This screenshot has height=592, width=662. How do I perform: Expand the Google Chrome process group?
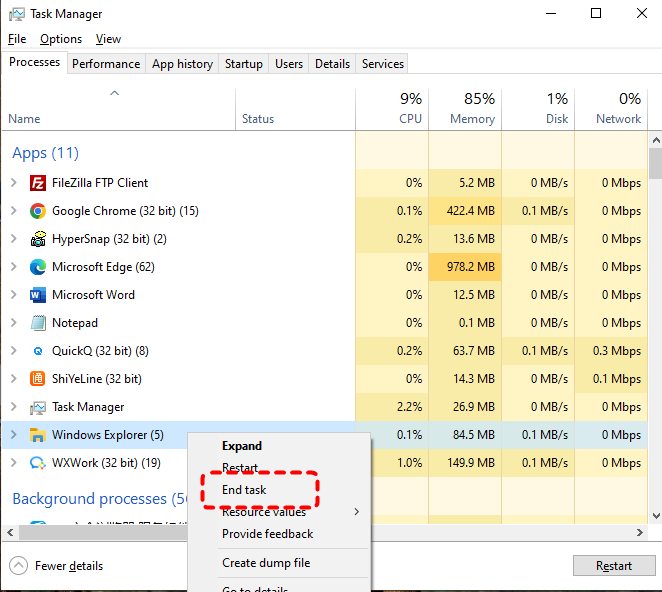(x=14, y=211)
